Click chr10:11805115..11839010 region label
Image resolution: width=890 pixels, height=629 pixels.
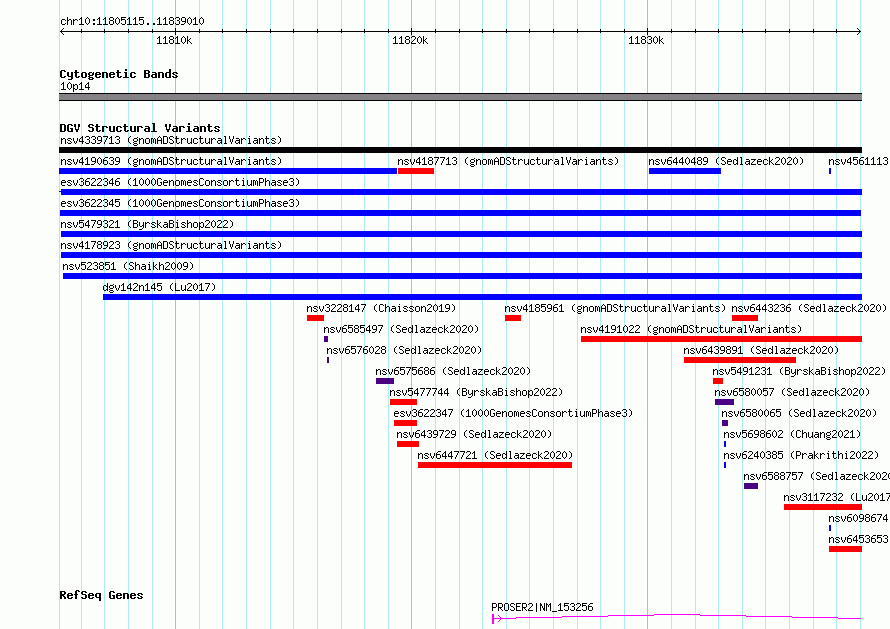click(x=132, y=22)
